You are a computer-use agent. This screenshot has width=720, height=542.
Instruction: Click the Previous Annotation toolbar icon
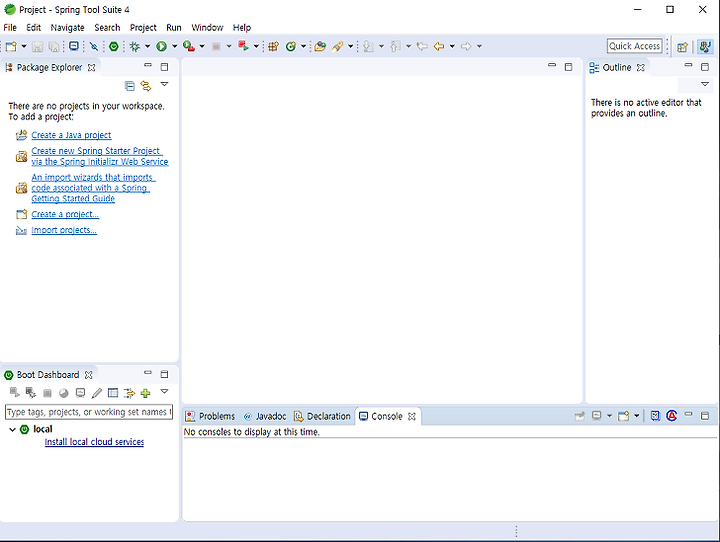pos(395,46)
